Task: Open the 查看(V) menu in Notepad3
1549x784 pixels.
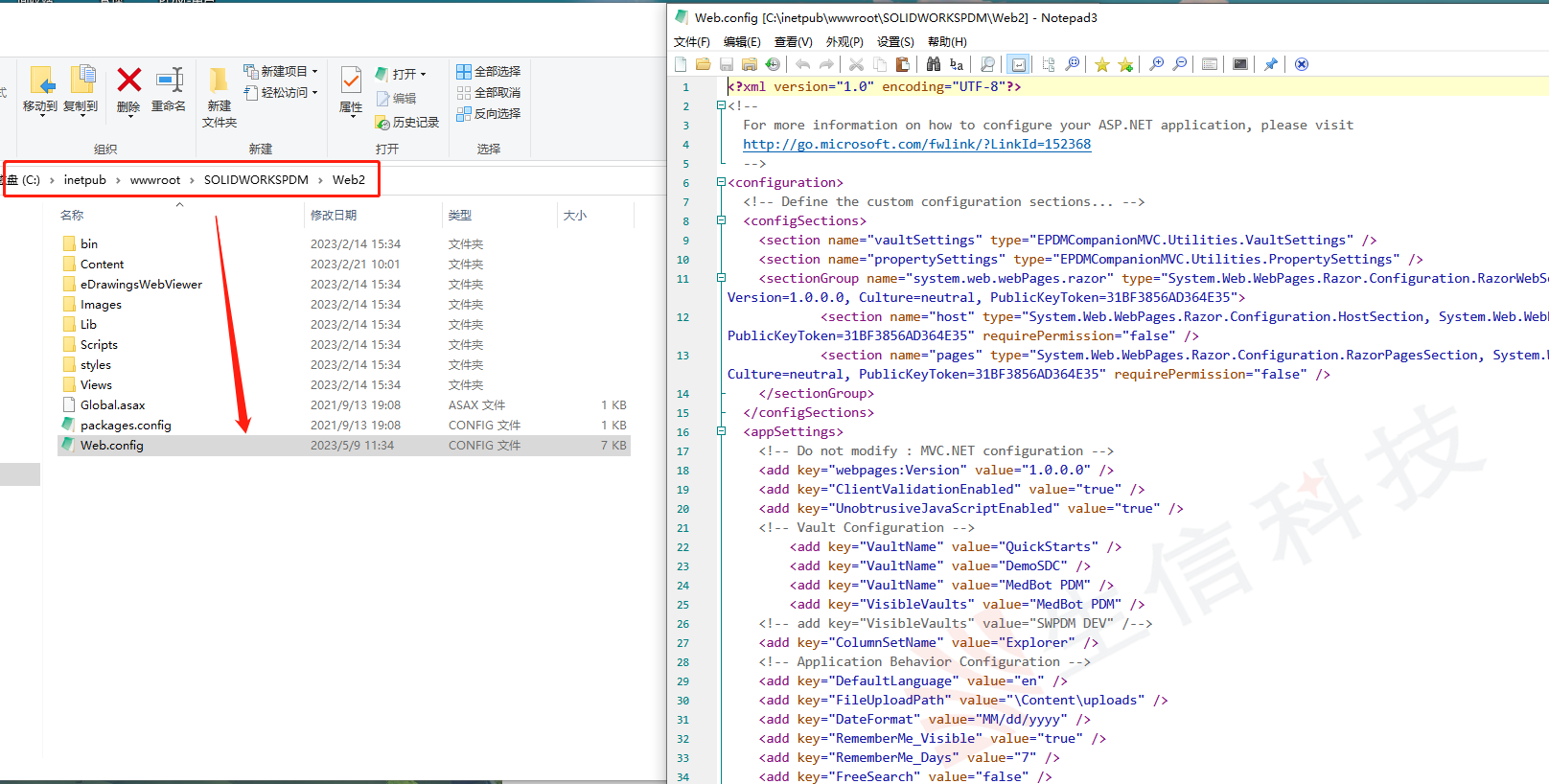Action: tap(794, 41)
